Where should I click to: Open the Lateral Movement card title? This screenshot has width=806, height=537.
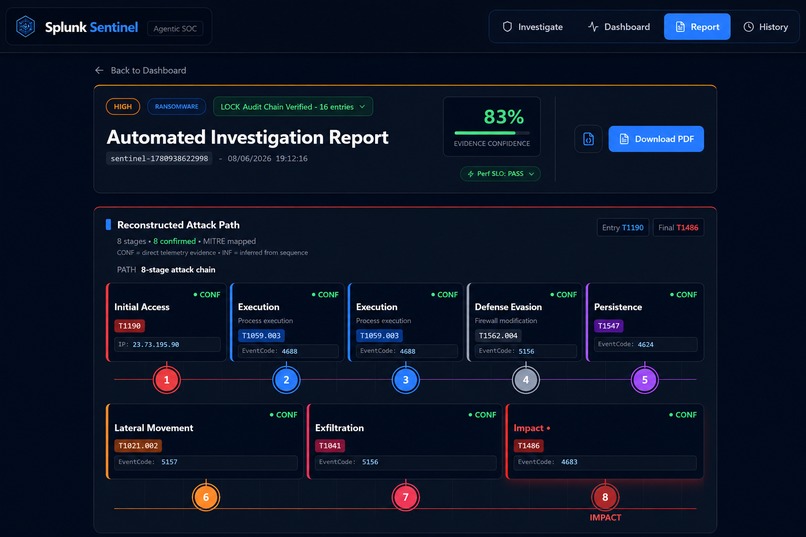tap(154, 428)
